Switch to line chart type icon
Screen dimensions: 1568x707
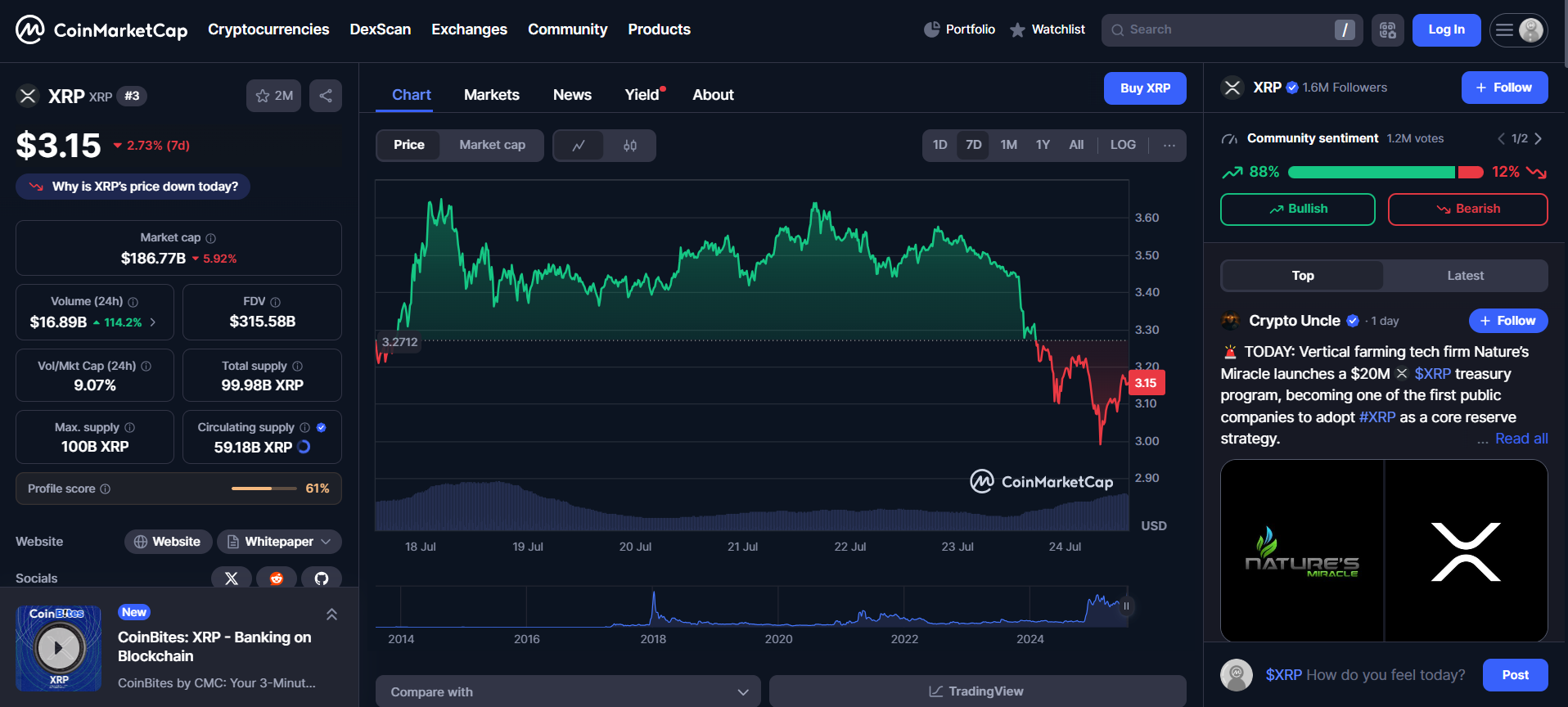tap(579, 146)
